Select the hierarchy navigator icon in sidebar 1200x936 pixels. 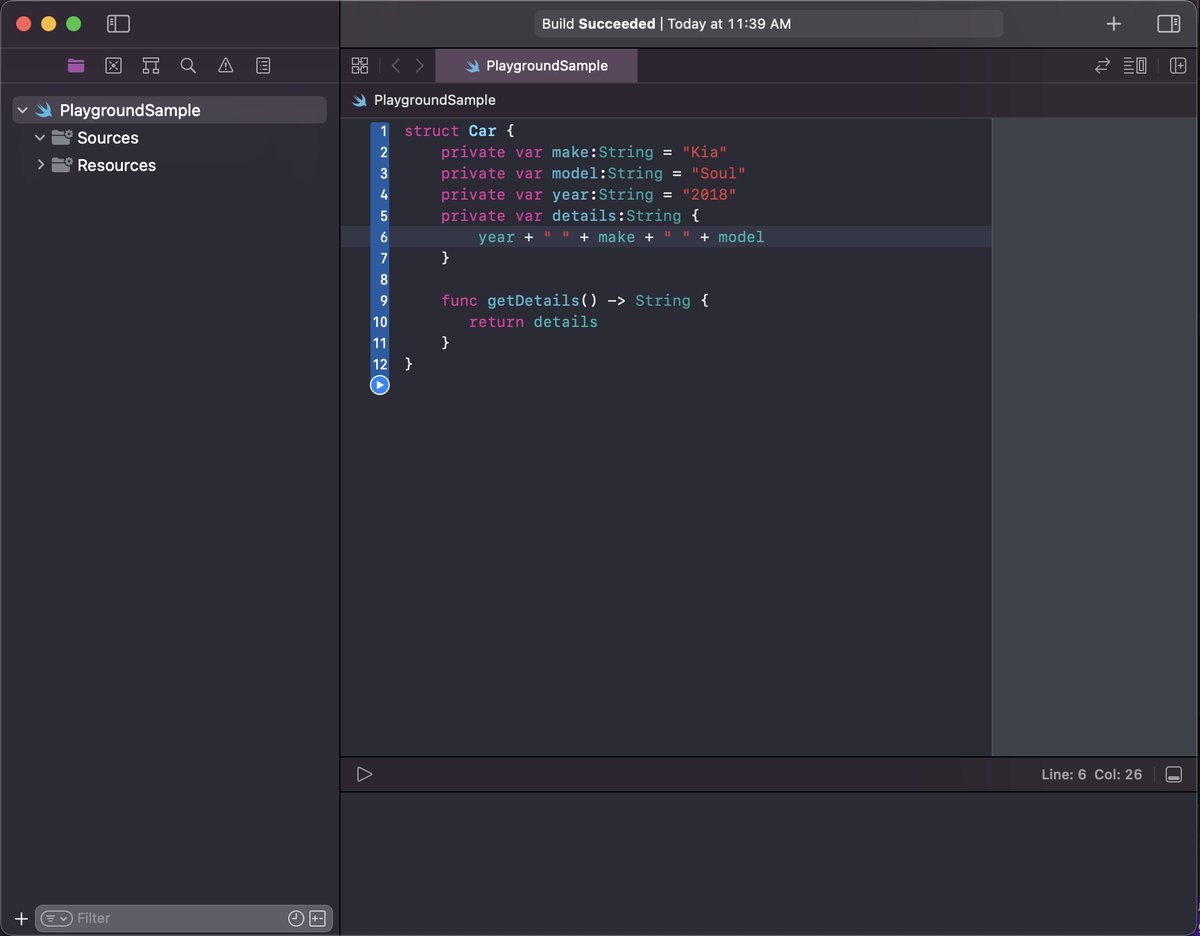150,65
